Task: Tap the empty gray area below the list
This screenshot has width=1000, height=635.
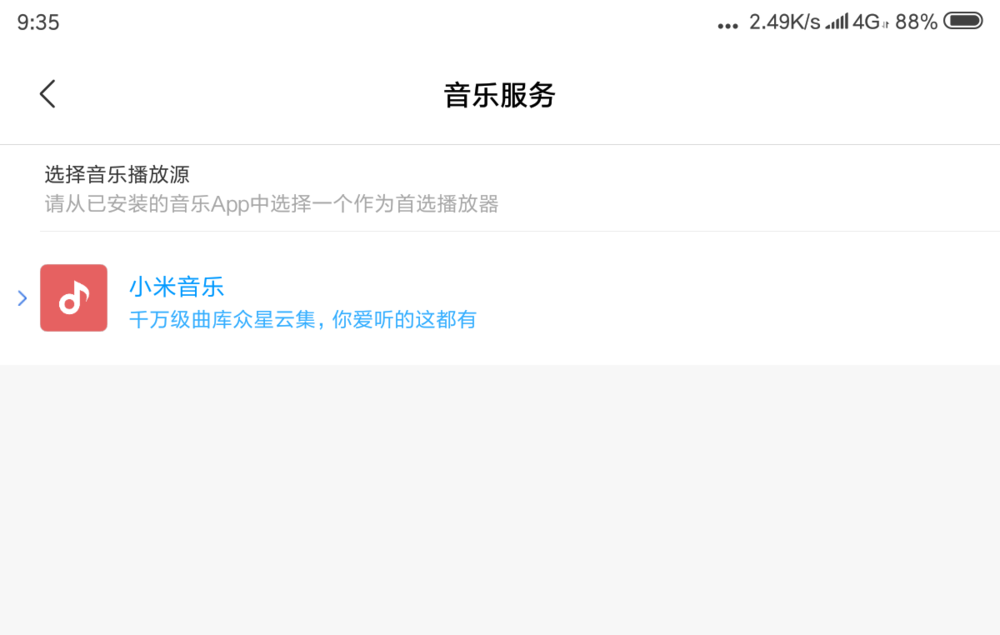Action: (x=500, y=500)
